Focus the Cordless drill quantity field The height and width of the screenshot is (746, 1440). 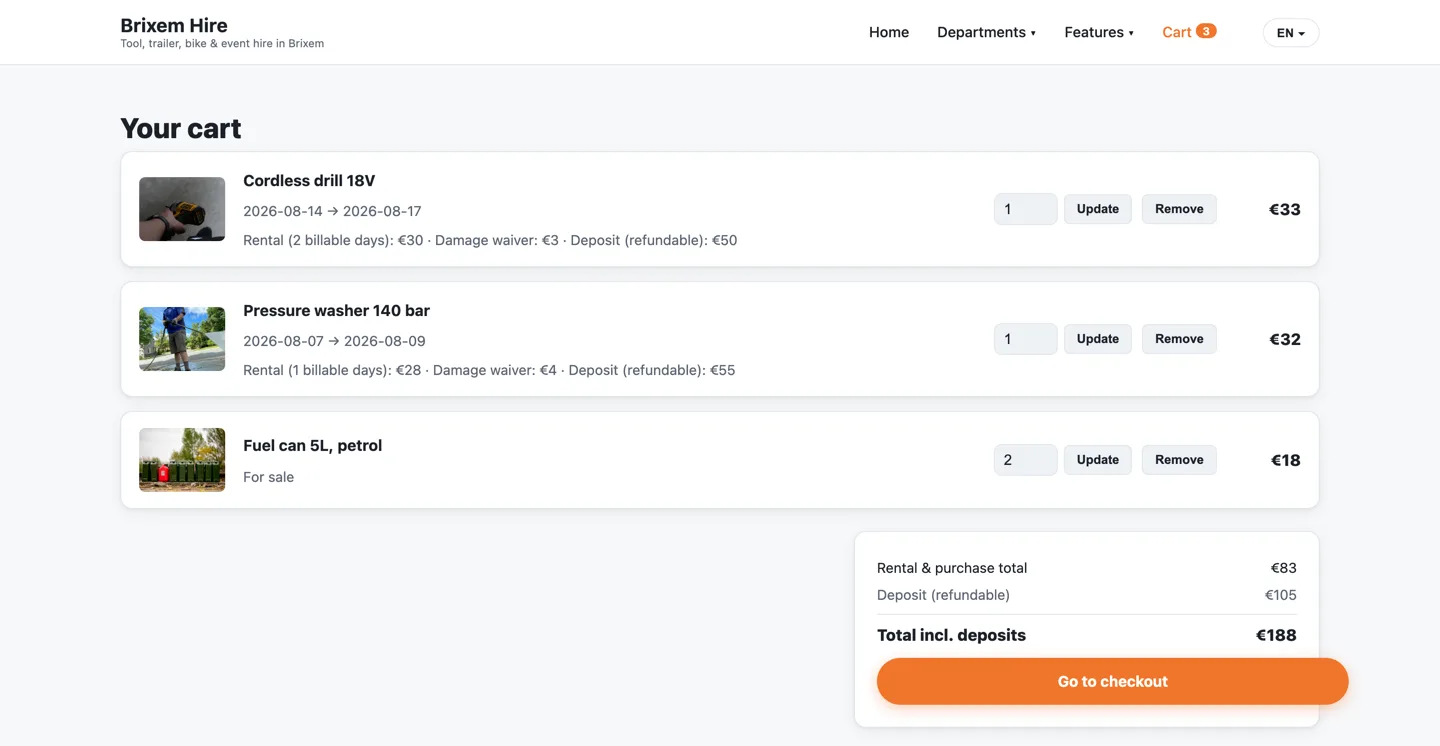click(x=1025, y=209)
